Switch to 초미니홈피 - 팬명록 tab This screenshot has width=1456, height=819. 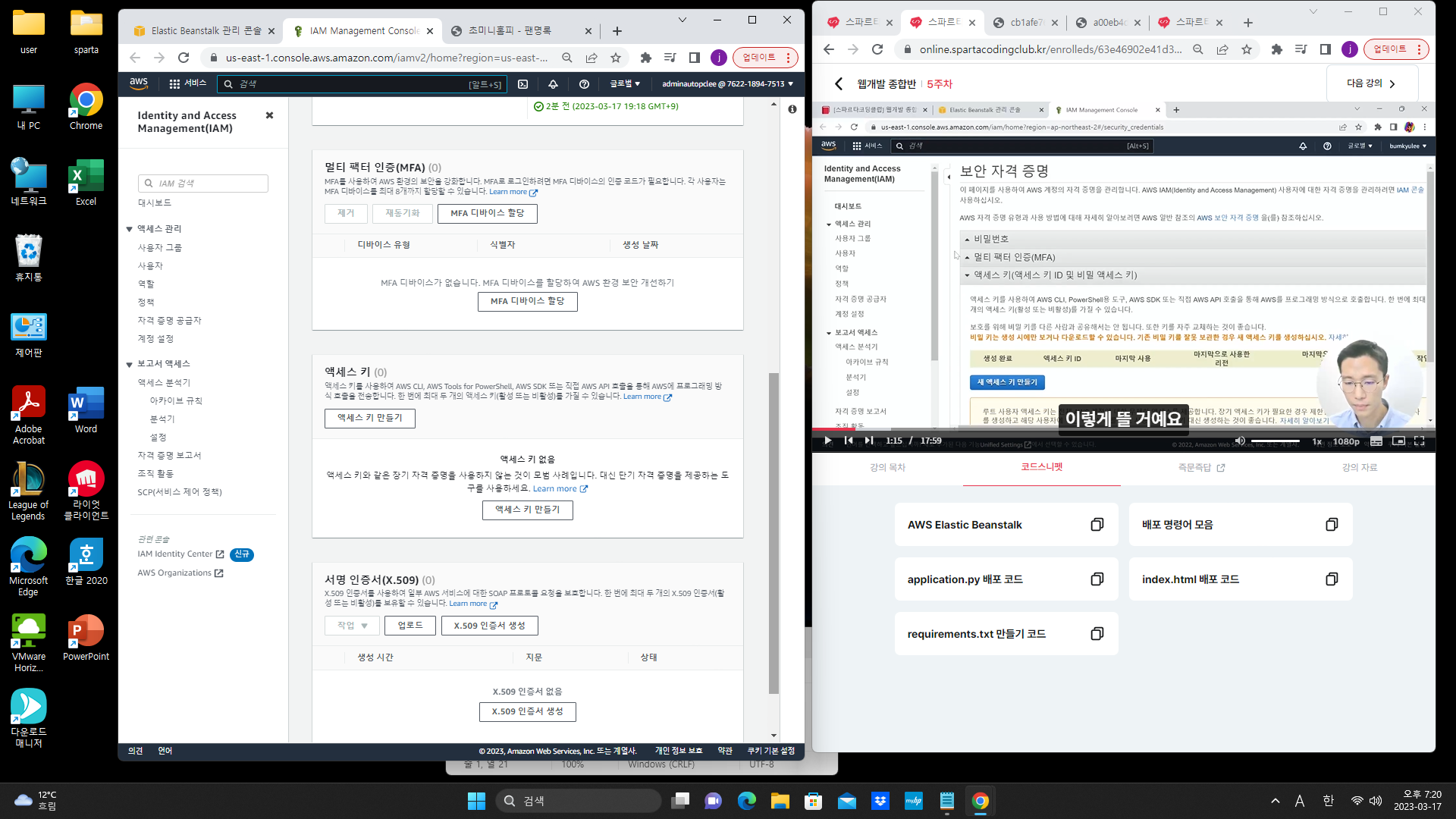520,31
